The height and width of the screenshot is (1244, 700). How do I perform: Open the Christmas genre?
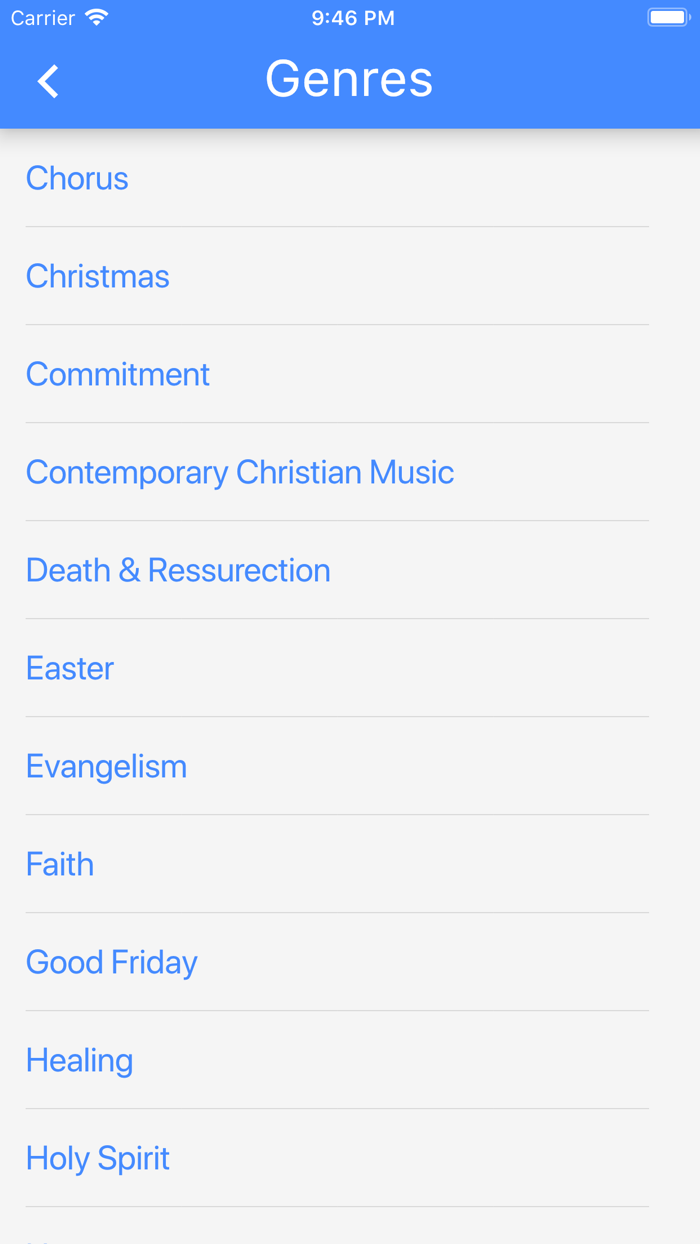coord(97,278)
